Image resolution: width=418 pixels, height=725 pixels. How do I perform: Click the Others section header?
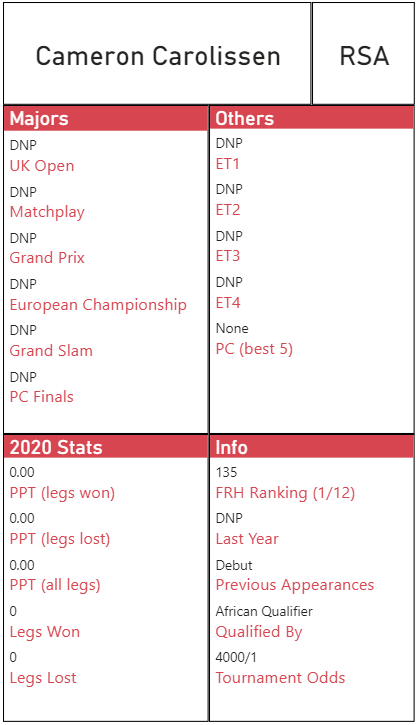[x=312, y=118]
